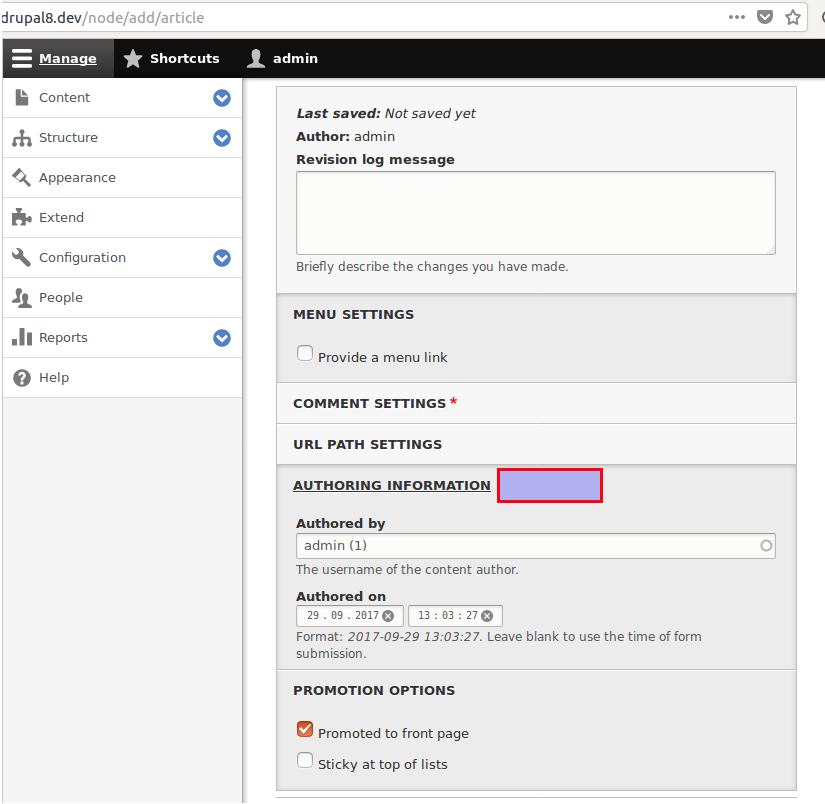This screenshot has height=804, width=825.
Task: Collapse the Authoring Information section
Action: click(x=391, y=486)
